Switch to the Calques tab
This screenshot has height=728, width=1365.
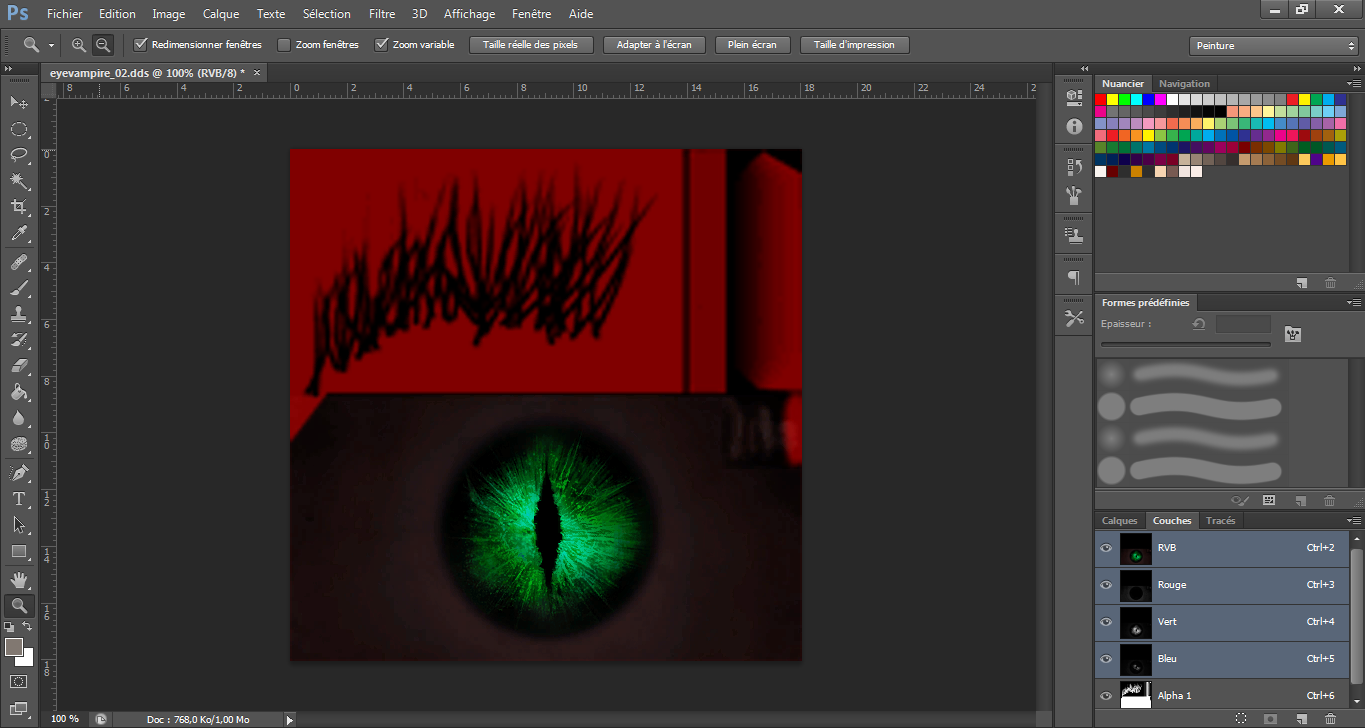pos(1119,520)
